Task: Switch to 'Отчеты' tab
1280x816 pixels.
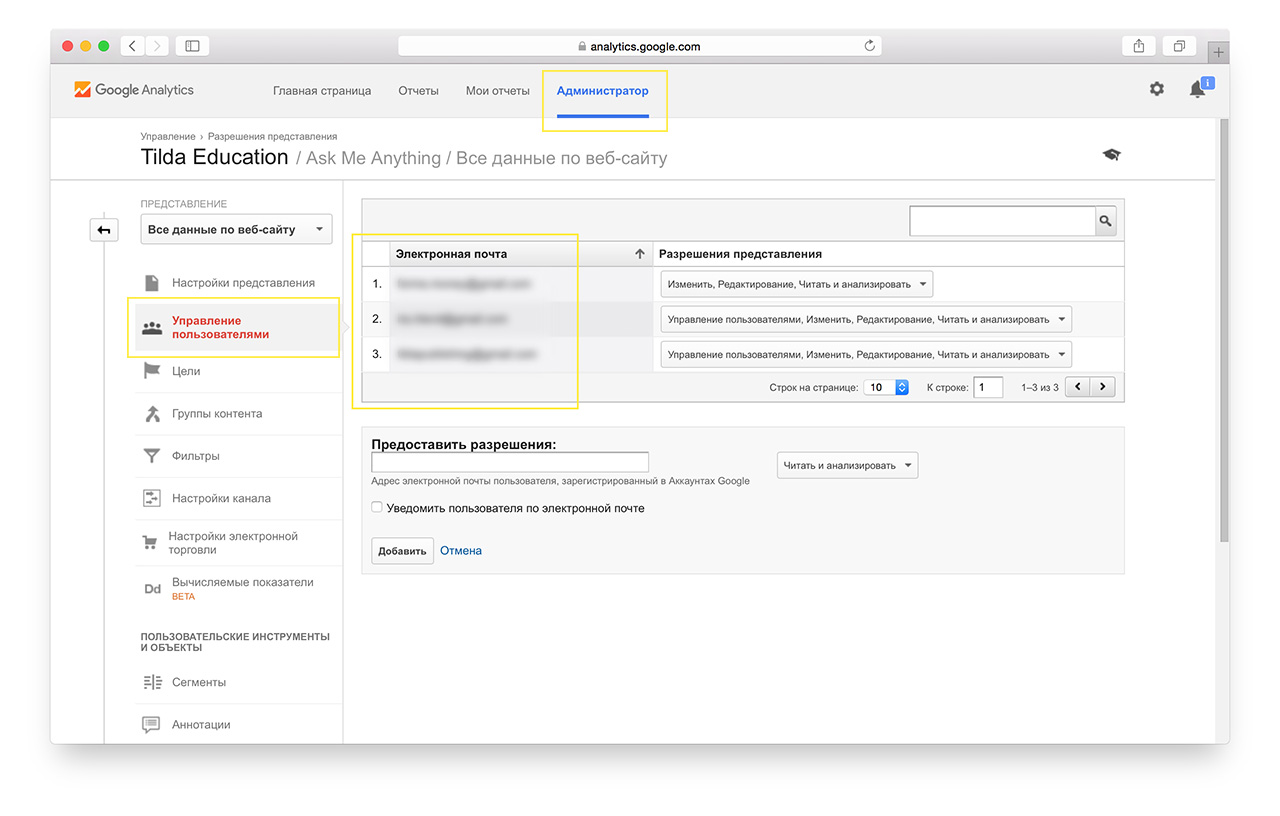Action: pyautogui.click(x=418, y=90)
